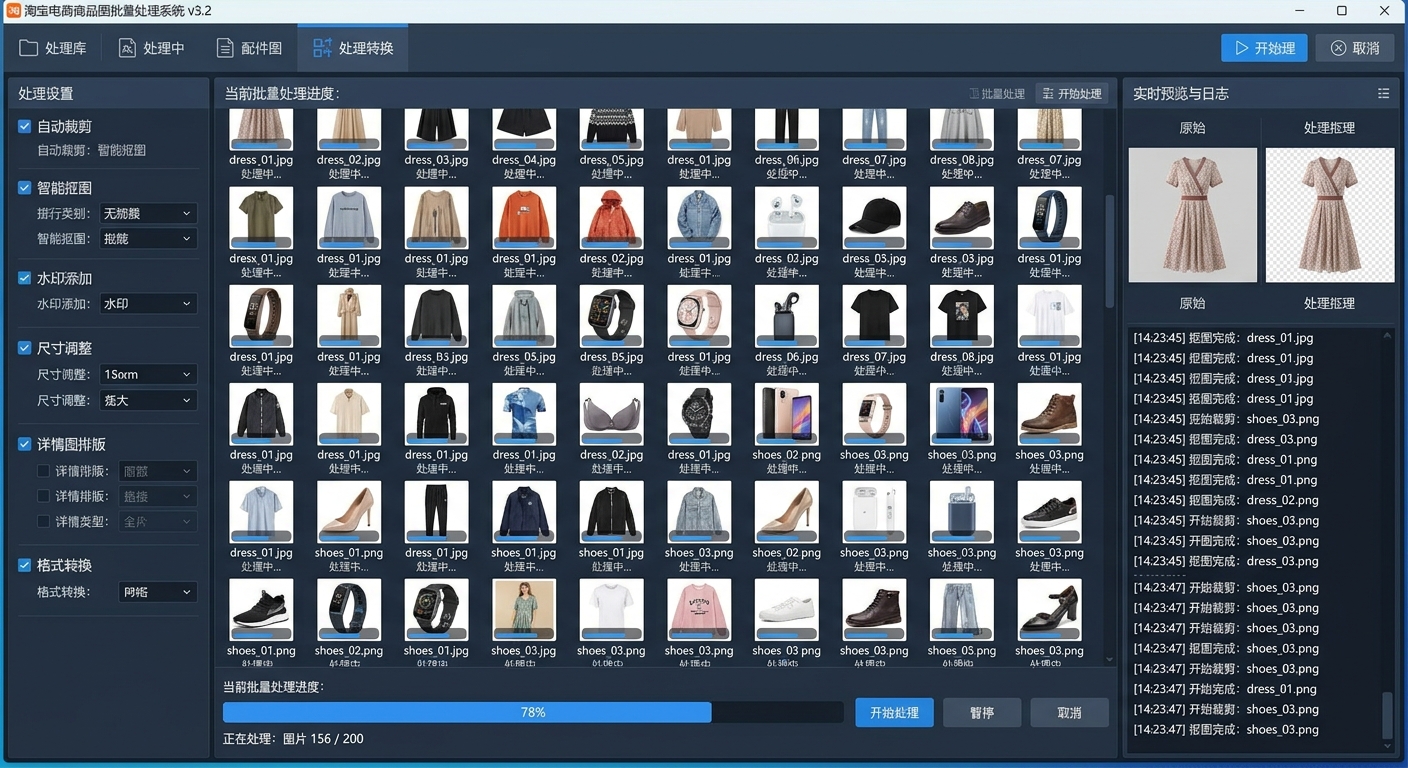
Task: Open the 配件图 tab
Action: [x=249, y=48]
